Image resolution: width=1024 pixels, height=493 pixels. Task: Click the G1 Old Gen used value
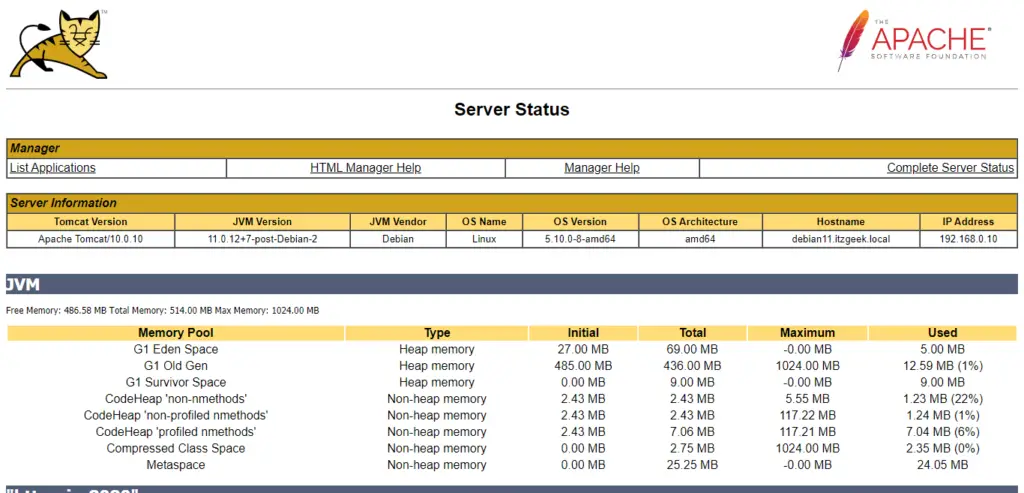[942, 366]
